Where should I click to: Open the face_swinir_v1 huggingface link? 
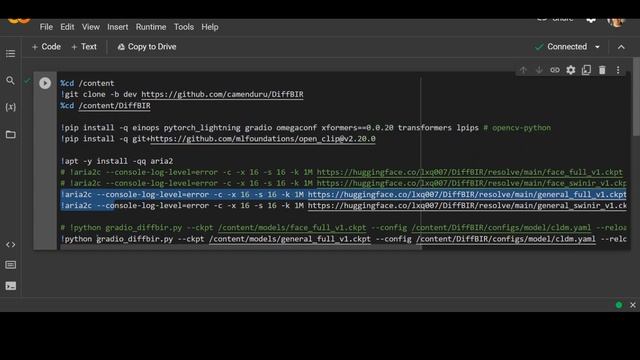[471, 183]
